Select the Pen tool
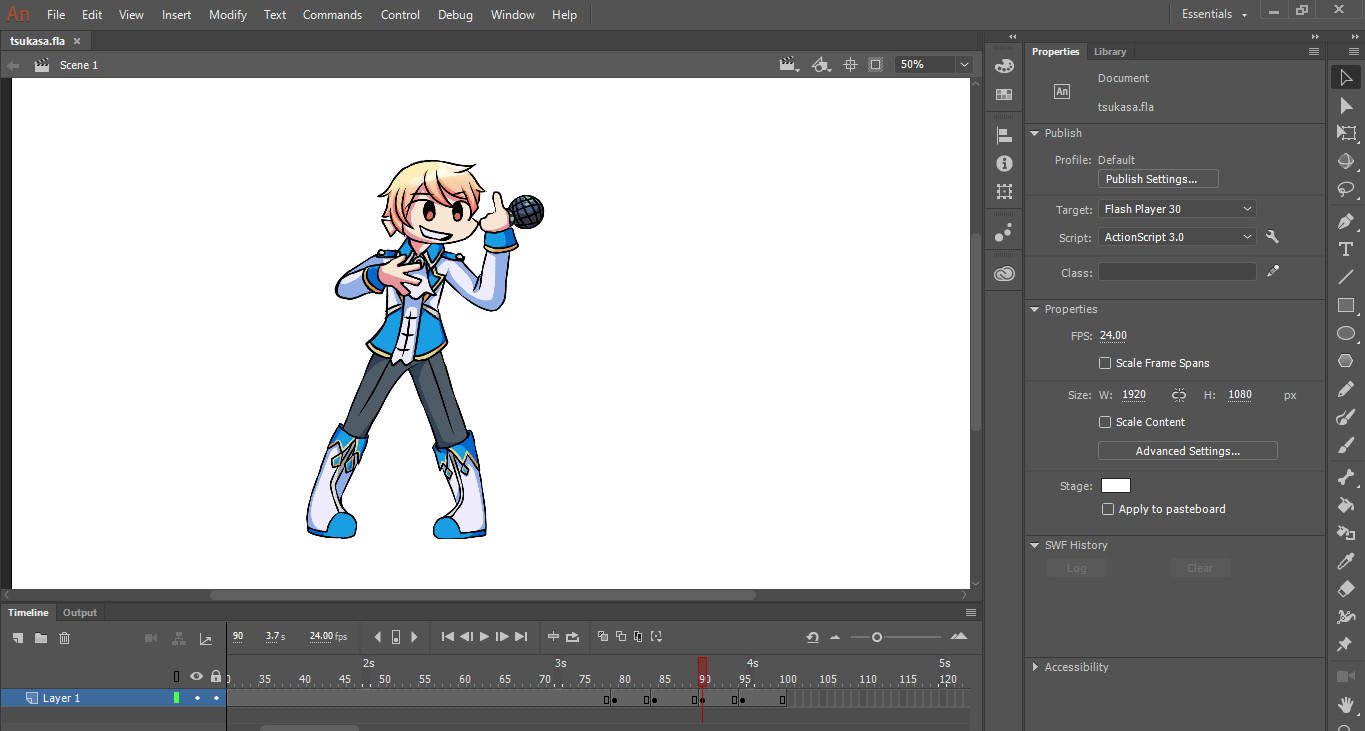 coord(1346,221)
